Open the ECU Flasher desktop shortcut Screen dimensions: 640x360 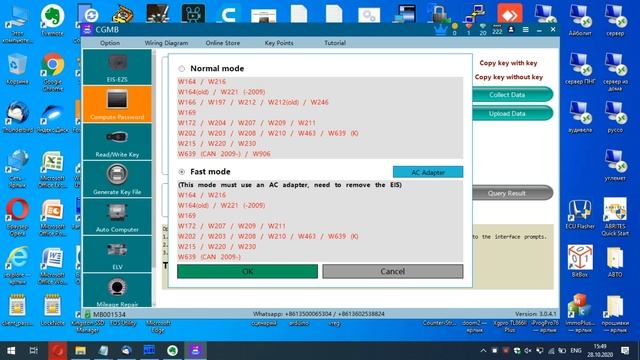(580, 215)
